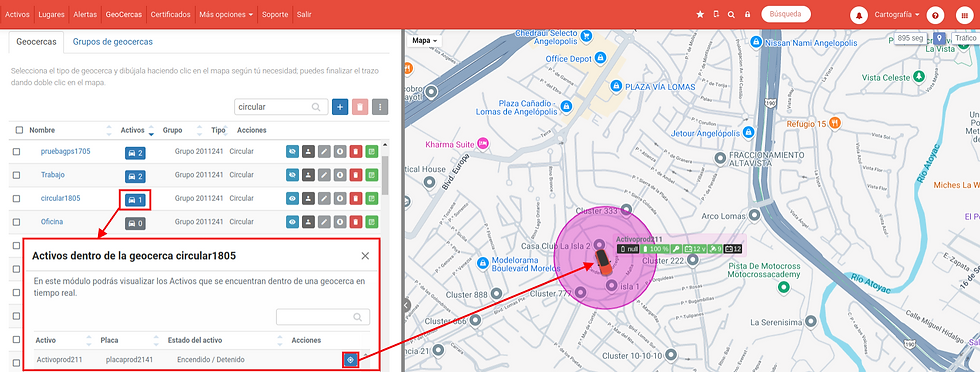980x372 pixels.
Task: Click the favorites star icon in top bar
Action: (700, 14)
